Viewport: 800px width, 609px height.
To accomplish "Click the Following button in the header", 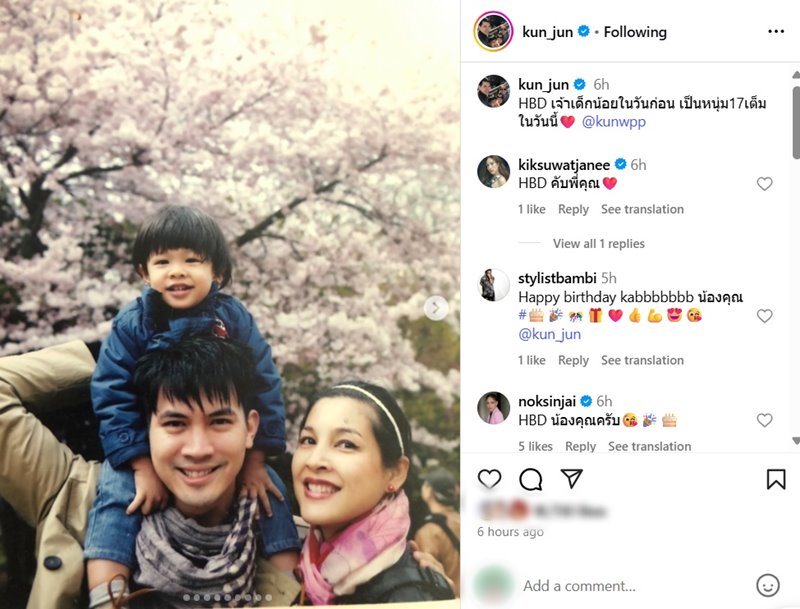I will tap(635, 32).
